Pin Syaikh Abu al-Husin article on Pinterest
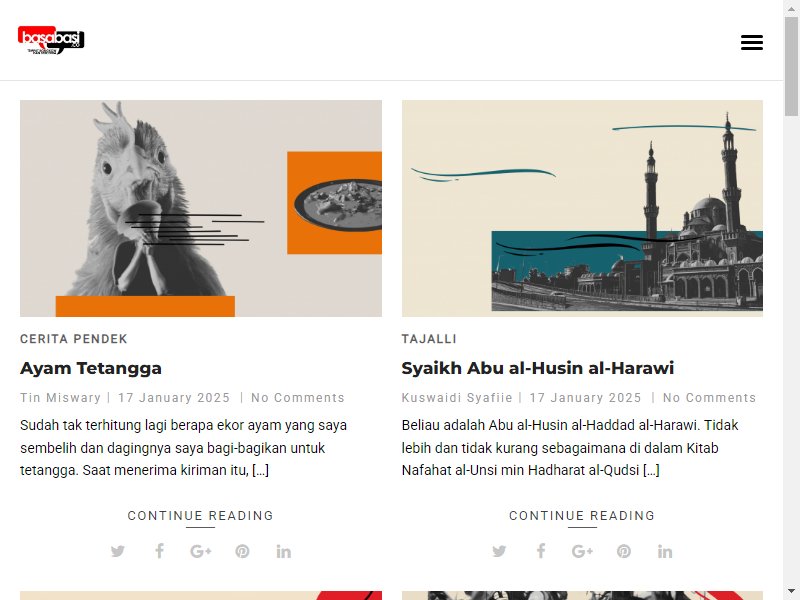Viewport: 800px width, 600px height. [623, 551]
